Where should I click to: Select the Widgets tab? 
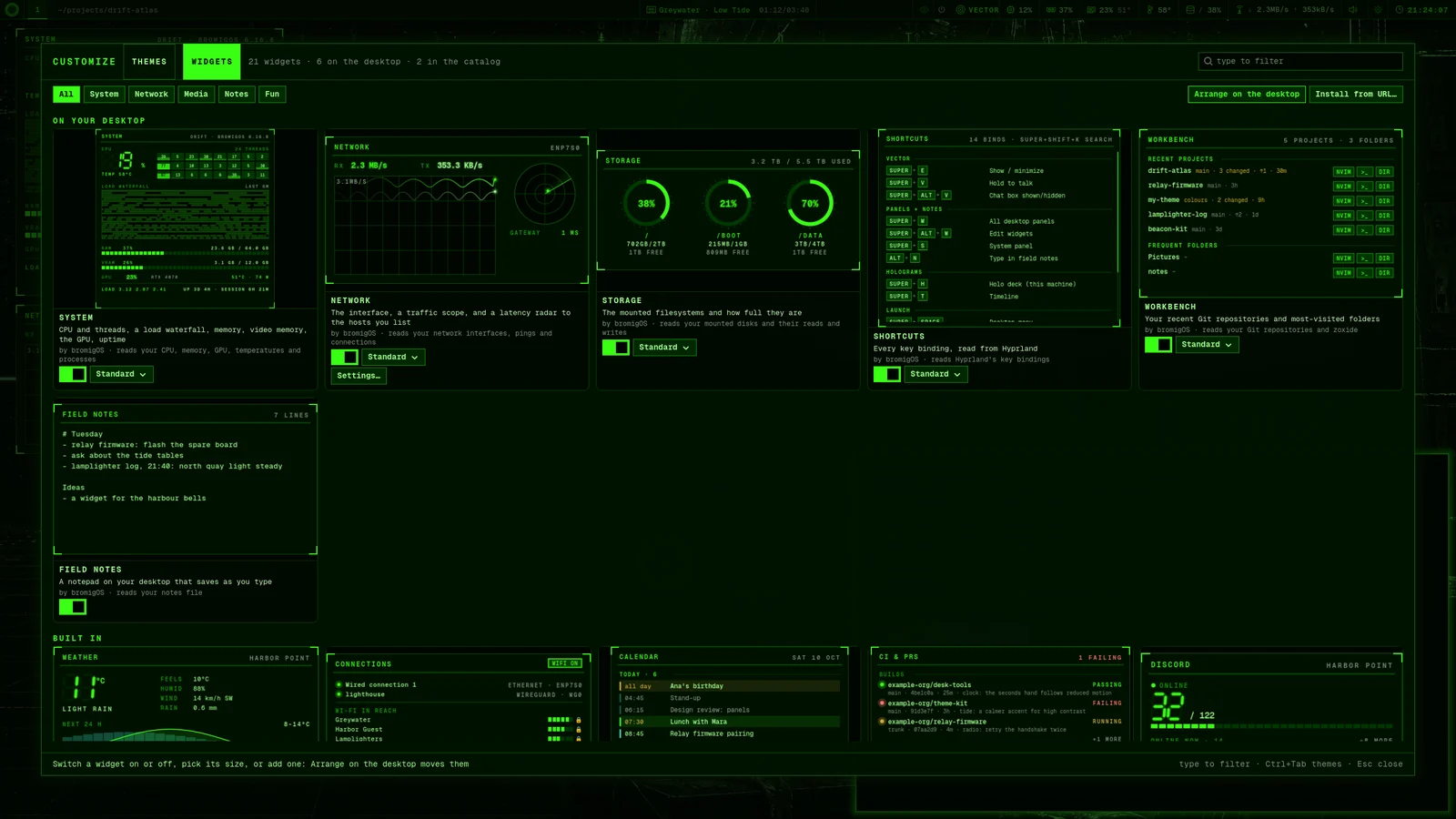[x=212, y=62]
